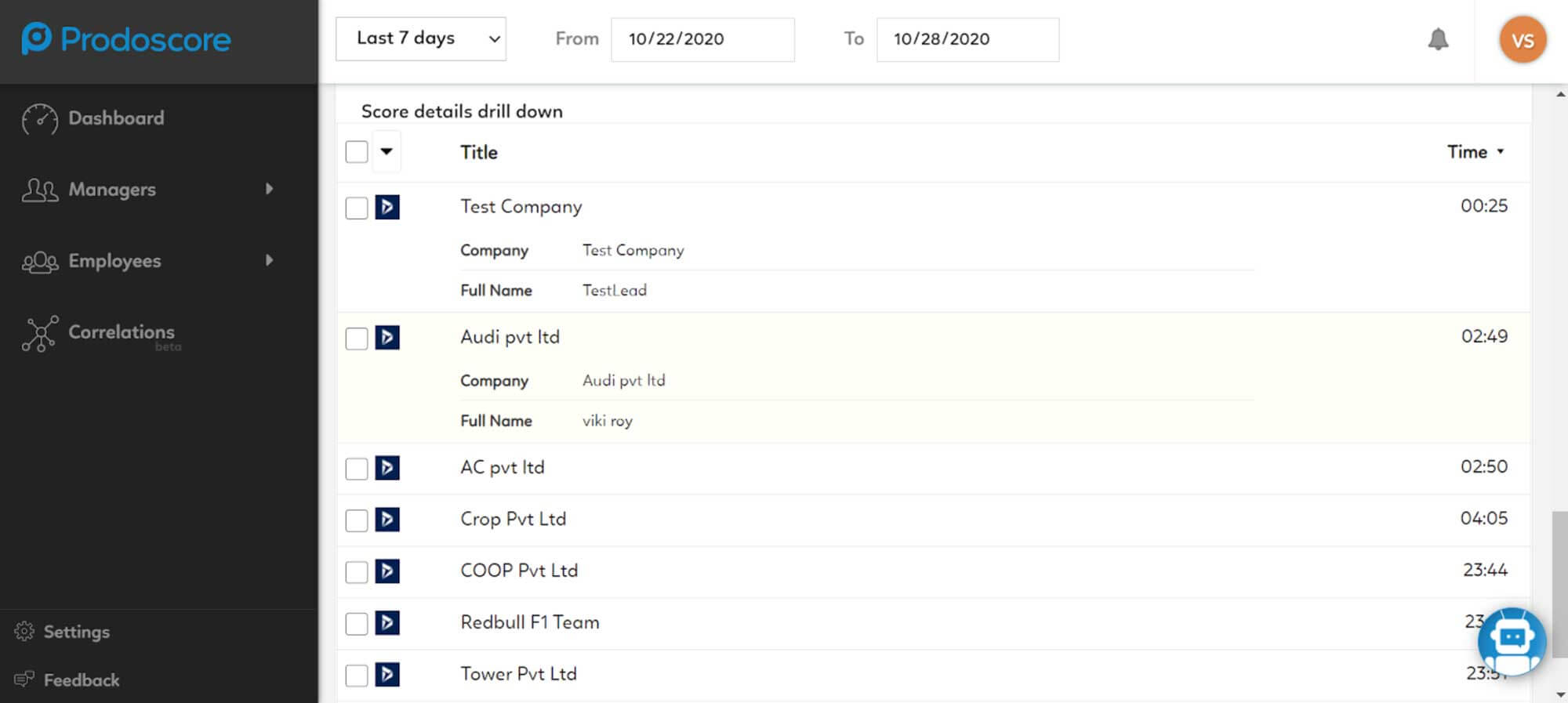Check the Test Company row checkbox

tap(357, 208)
